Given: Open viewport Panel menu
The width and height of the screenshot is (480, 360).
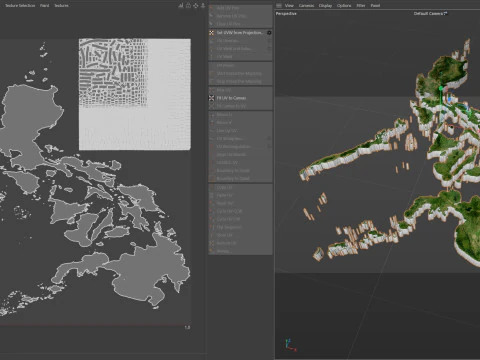Looking at the screenshot, I should coord(375,6).
